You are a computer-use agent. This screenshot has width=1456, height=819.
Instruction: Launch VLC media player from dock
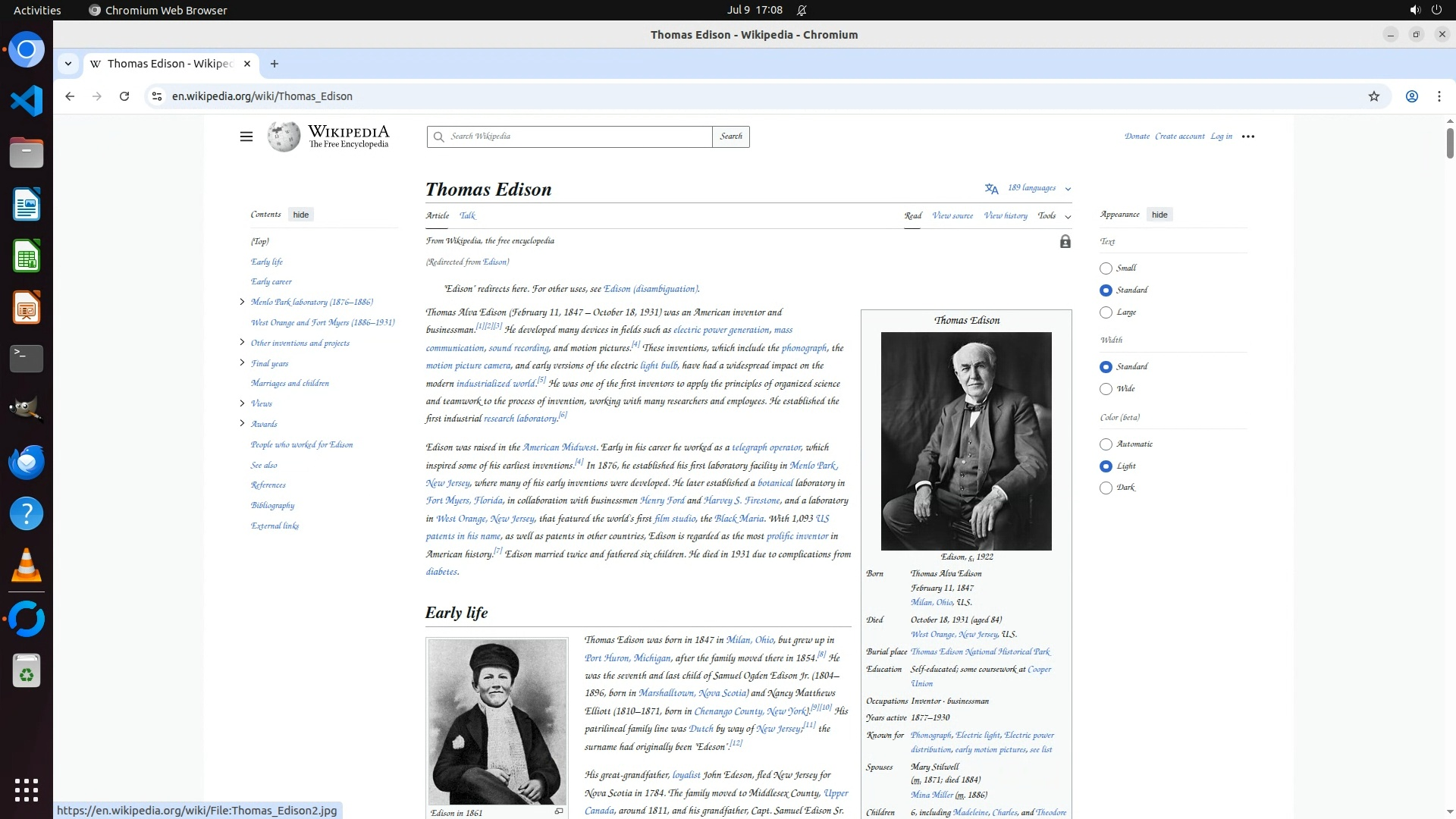click(x=26, y=566)
